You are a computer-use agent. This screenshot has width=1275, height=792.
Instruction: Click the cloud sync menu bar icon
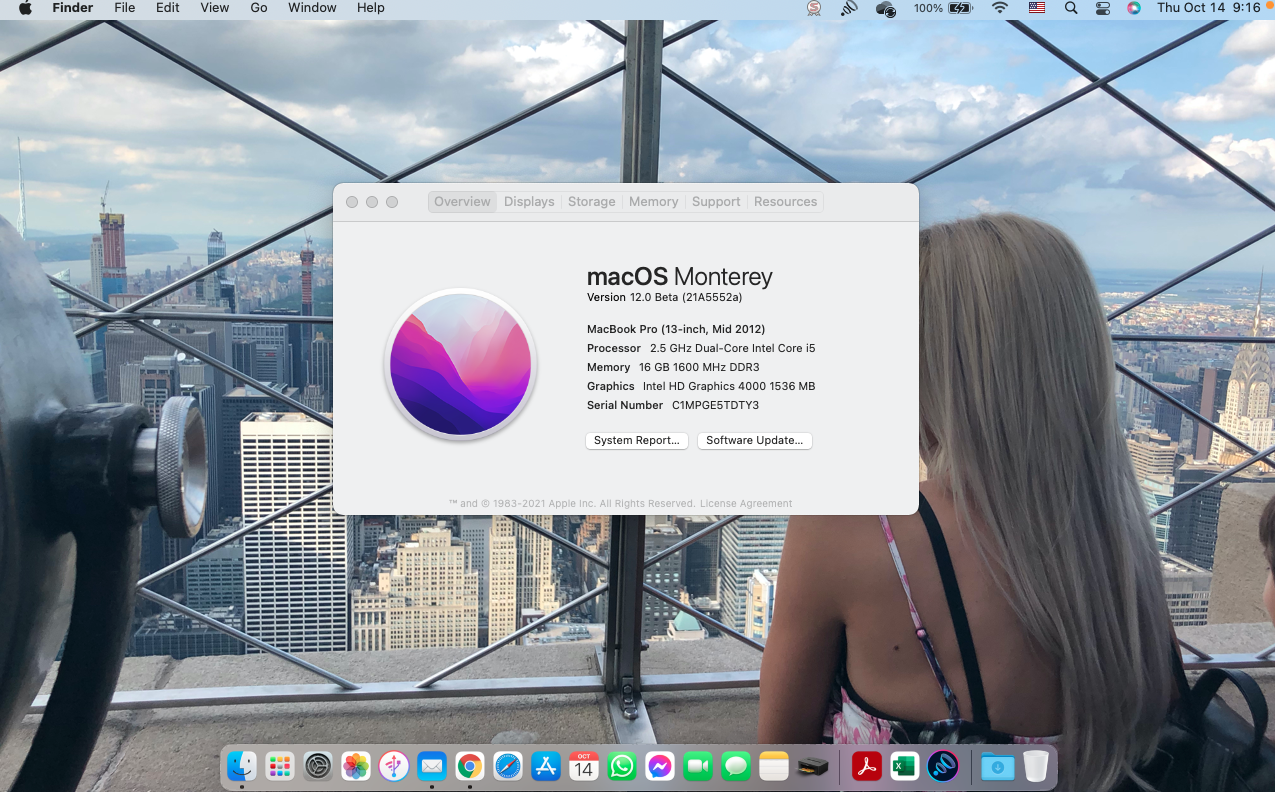(x=885, y=8)
